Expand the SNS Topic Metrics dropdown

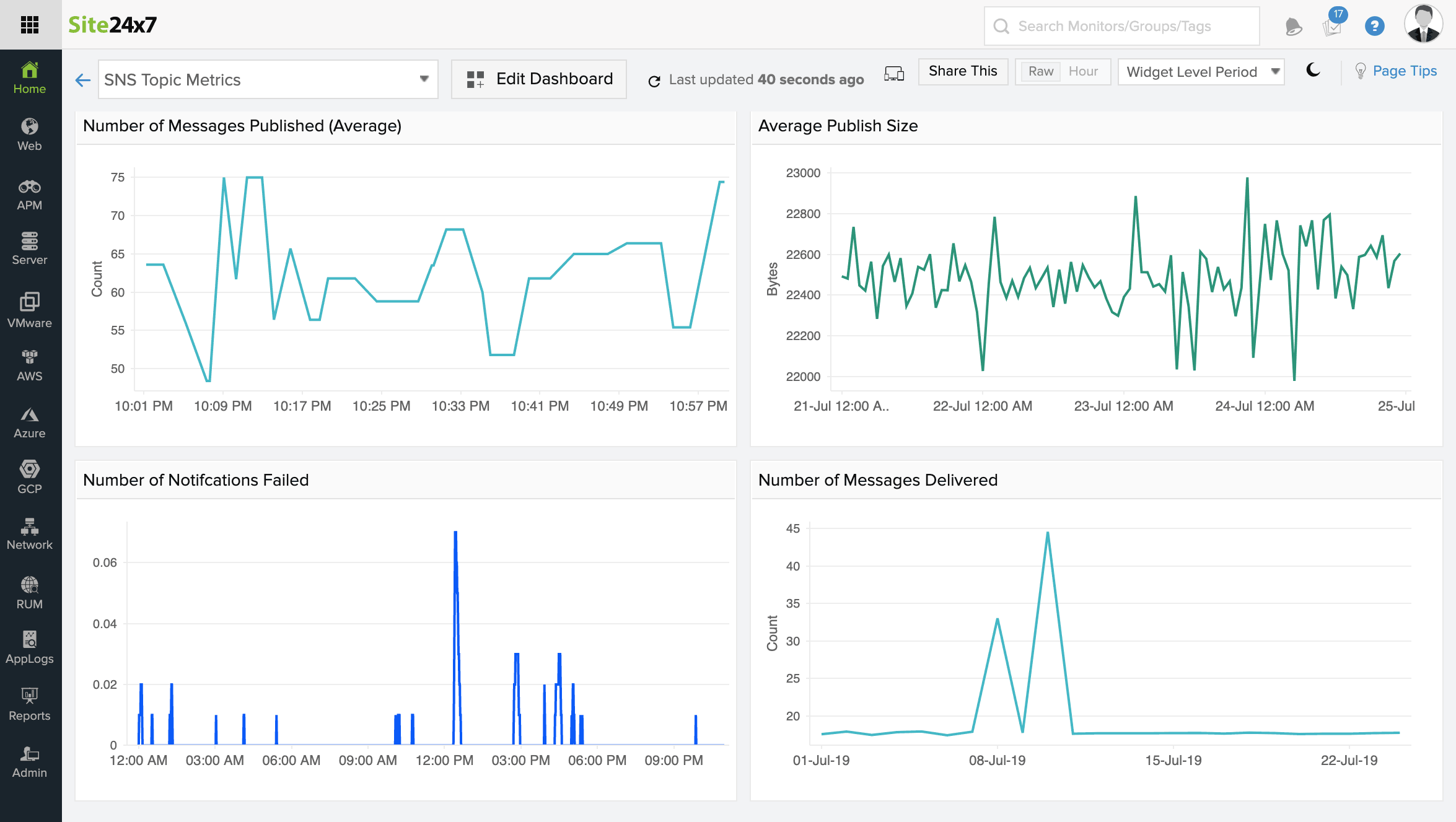(x=268, y=79)
